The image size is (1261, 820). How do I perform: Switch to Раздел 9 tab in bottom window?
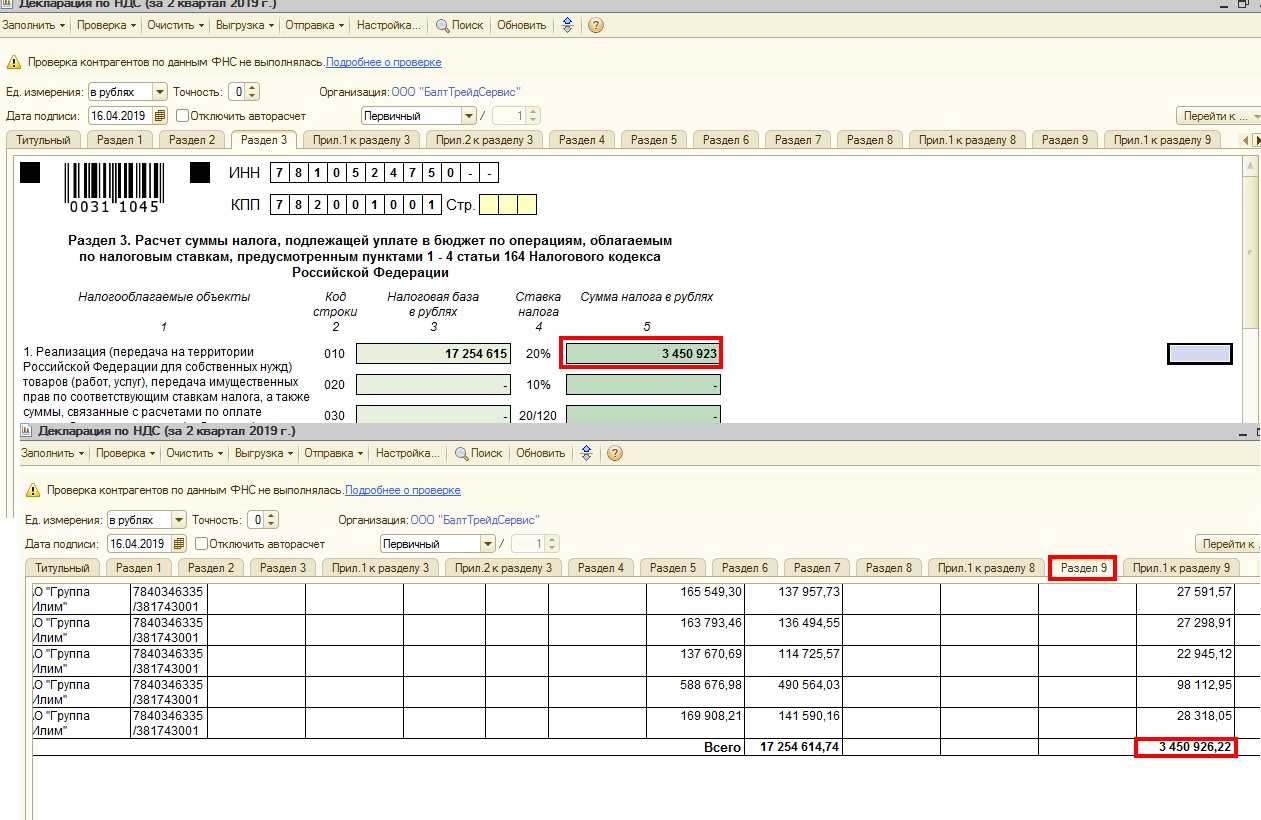point(1083,568)
